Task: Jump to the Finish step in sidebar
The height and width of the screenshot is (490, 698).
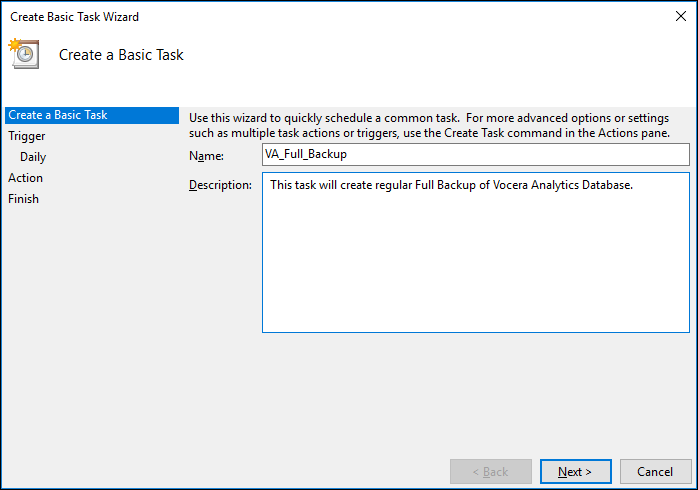Action: 24,199
